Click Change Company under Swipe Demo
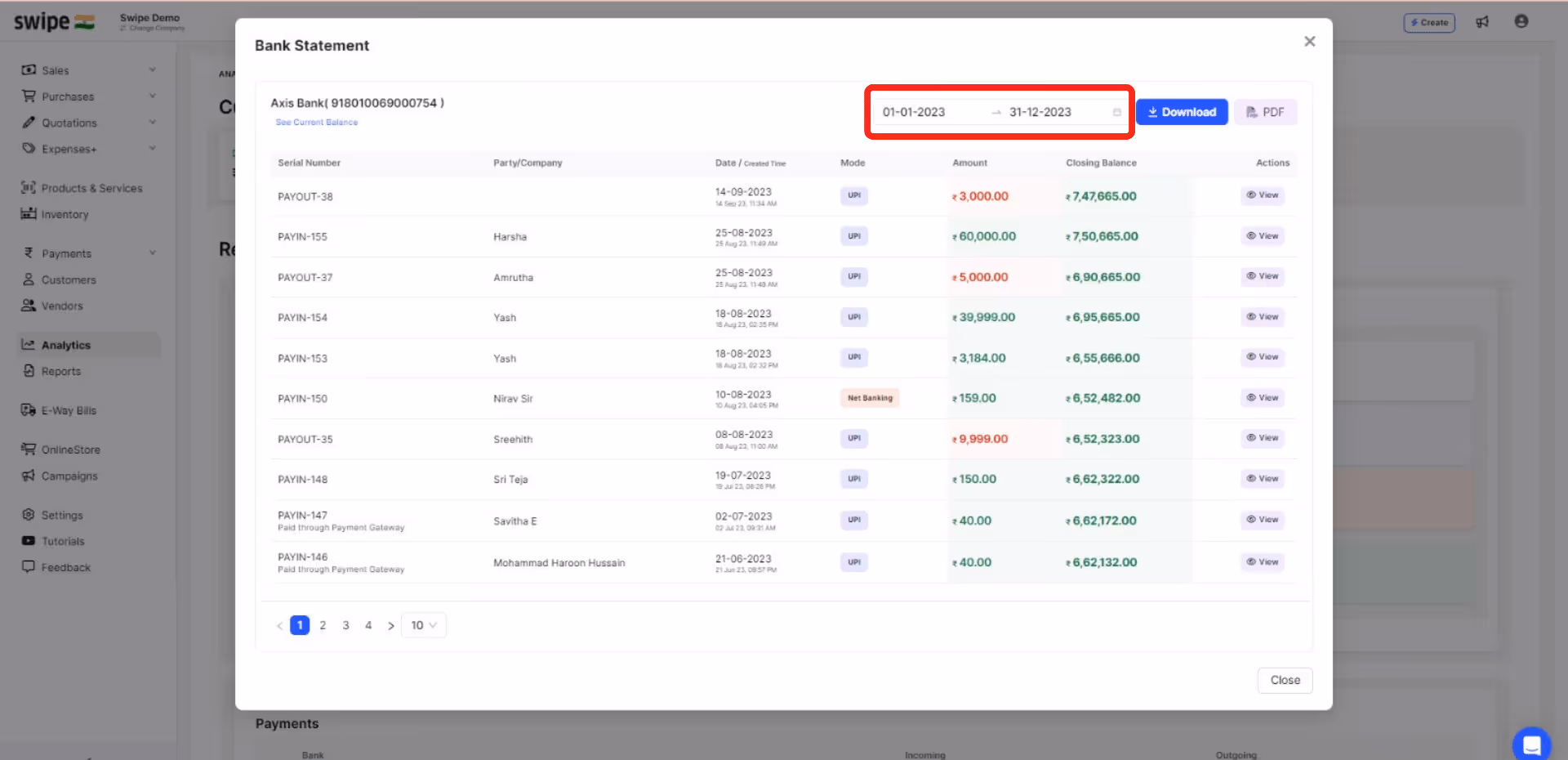This screenshot has width=1568, height=760. pos(153,29)
